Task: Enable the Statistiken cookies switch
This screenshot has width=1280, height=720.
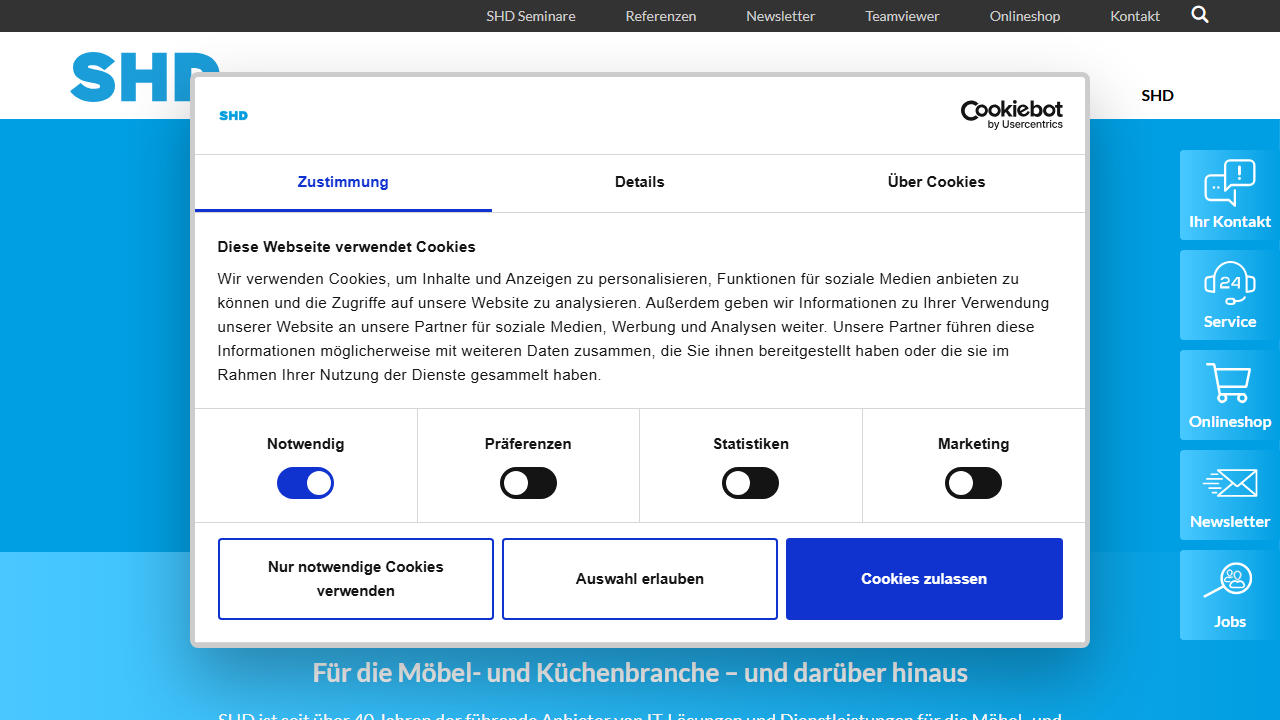Action: (750, 484)
